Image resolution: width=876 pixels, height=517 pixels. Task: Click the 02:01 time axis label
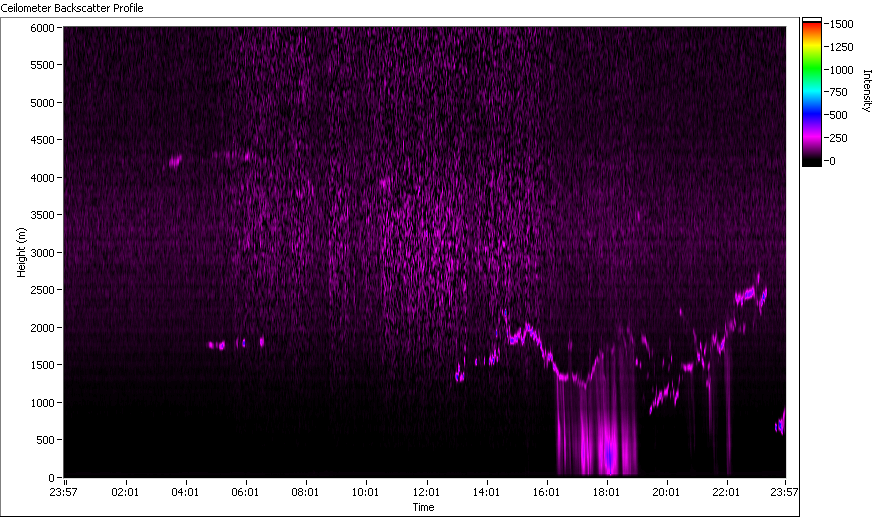point(125,492)
